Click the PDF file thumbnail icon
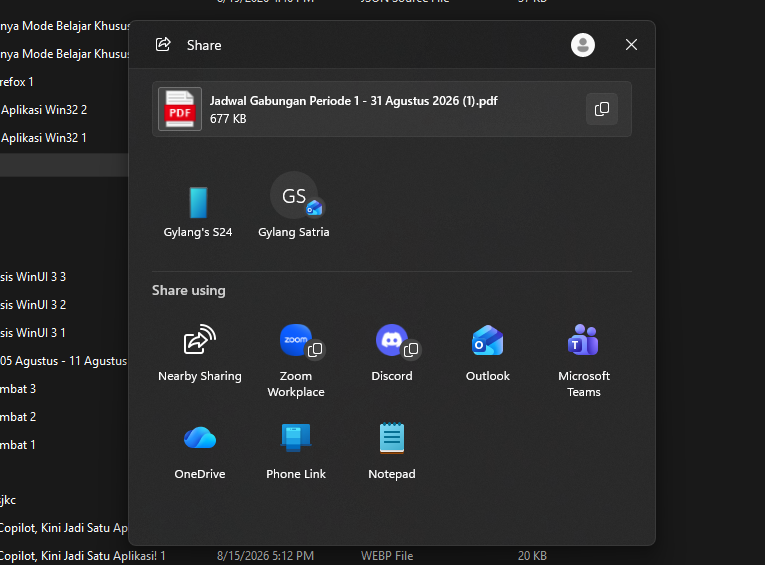Image resolution: width=765 pixels, height=565 pixels. pyautogui.click(x=180, y=109)
